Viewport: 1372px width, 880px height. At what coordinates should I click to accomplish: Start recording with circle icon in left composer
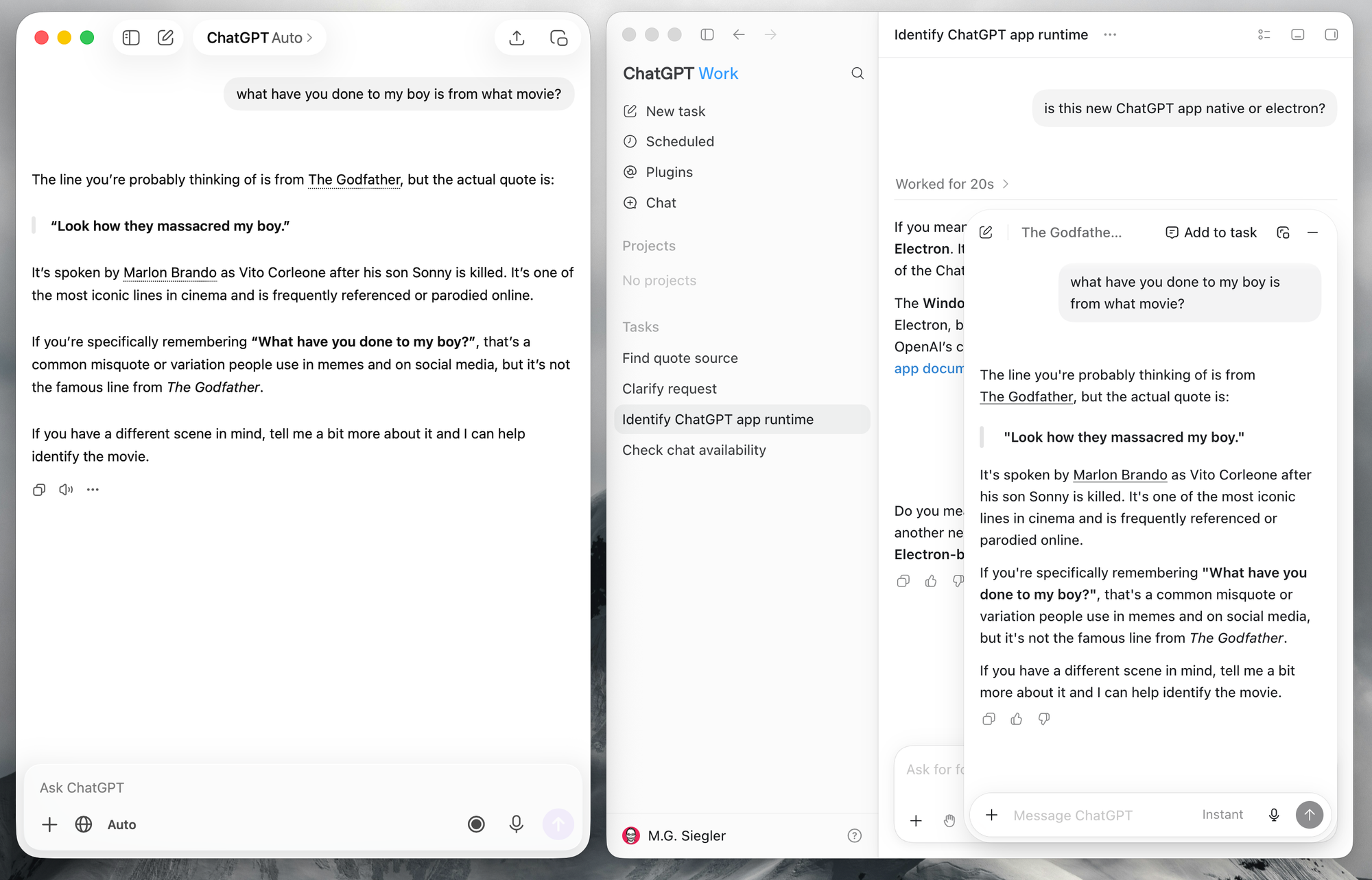pos(476,824)
